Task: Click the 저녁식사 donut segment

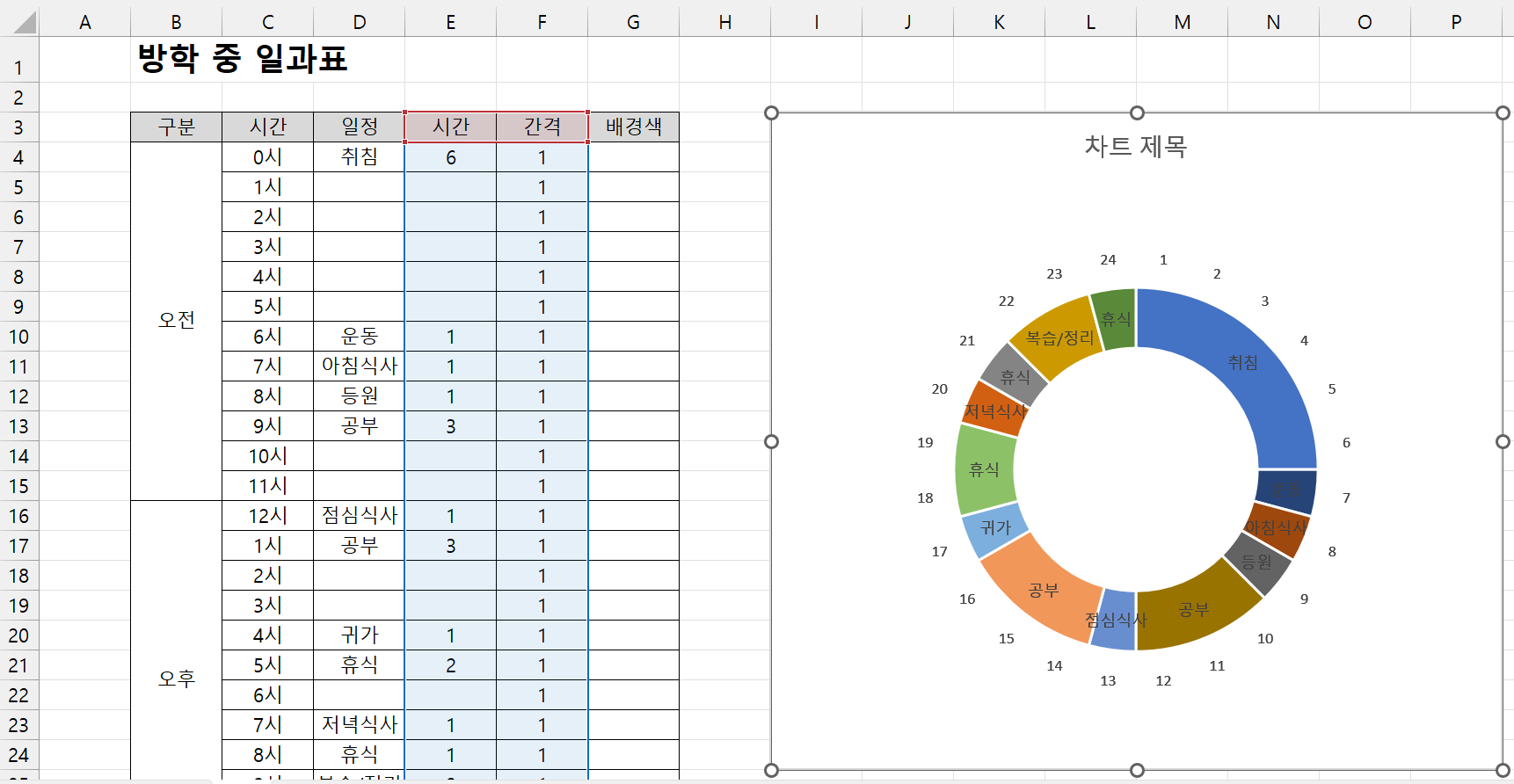Action: (994, 410)
